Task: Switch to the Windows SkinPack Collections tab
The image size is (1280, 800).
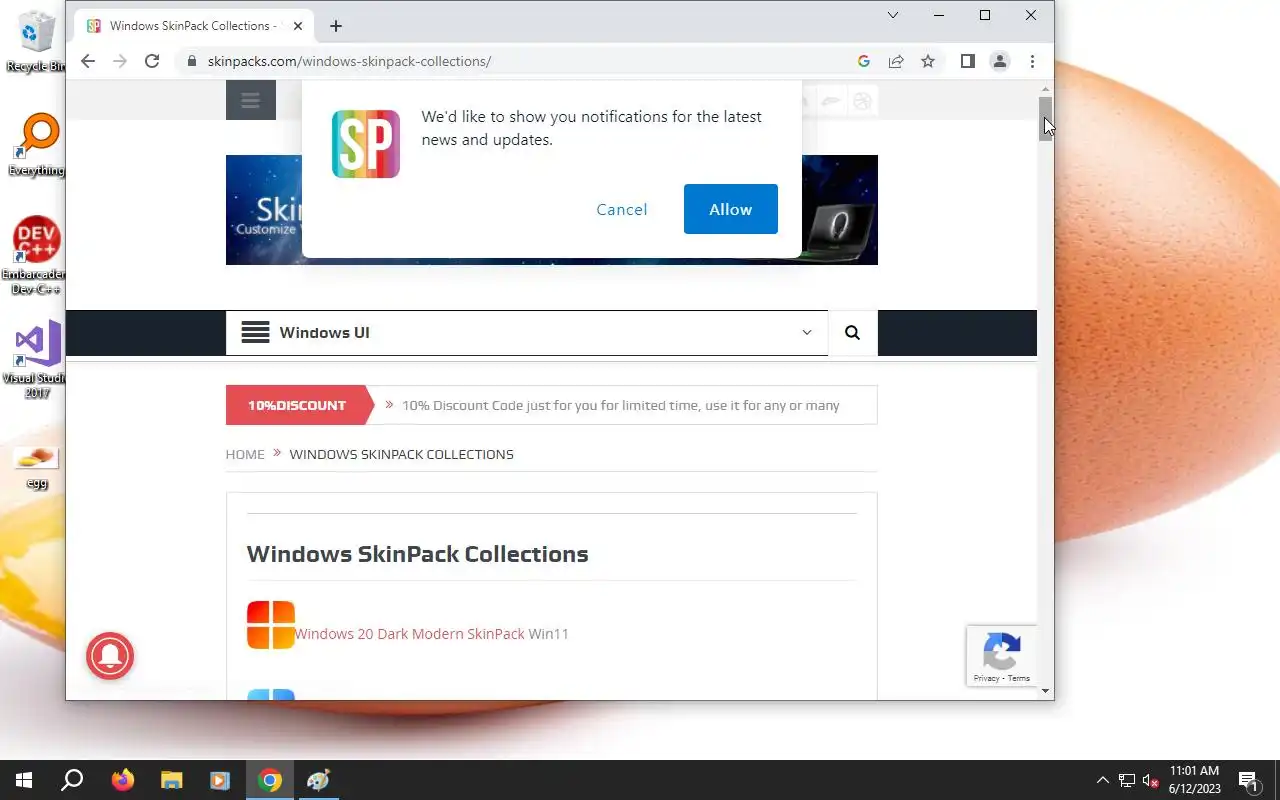Action: click(x=195, y=26)
